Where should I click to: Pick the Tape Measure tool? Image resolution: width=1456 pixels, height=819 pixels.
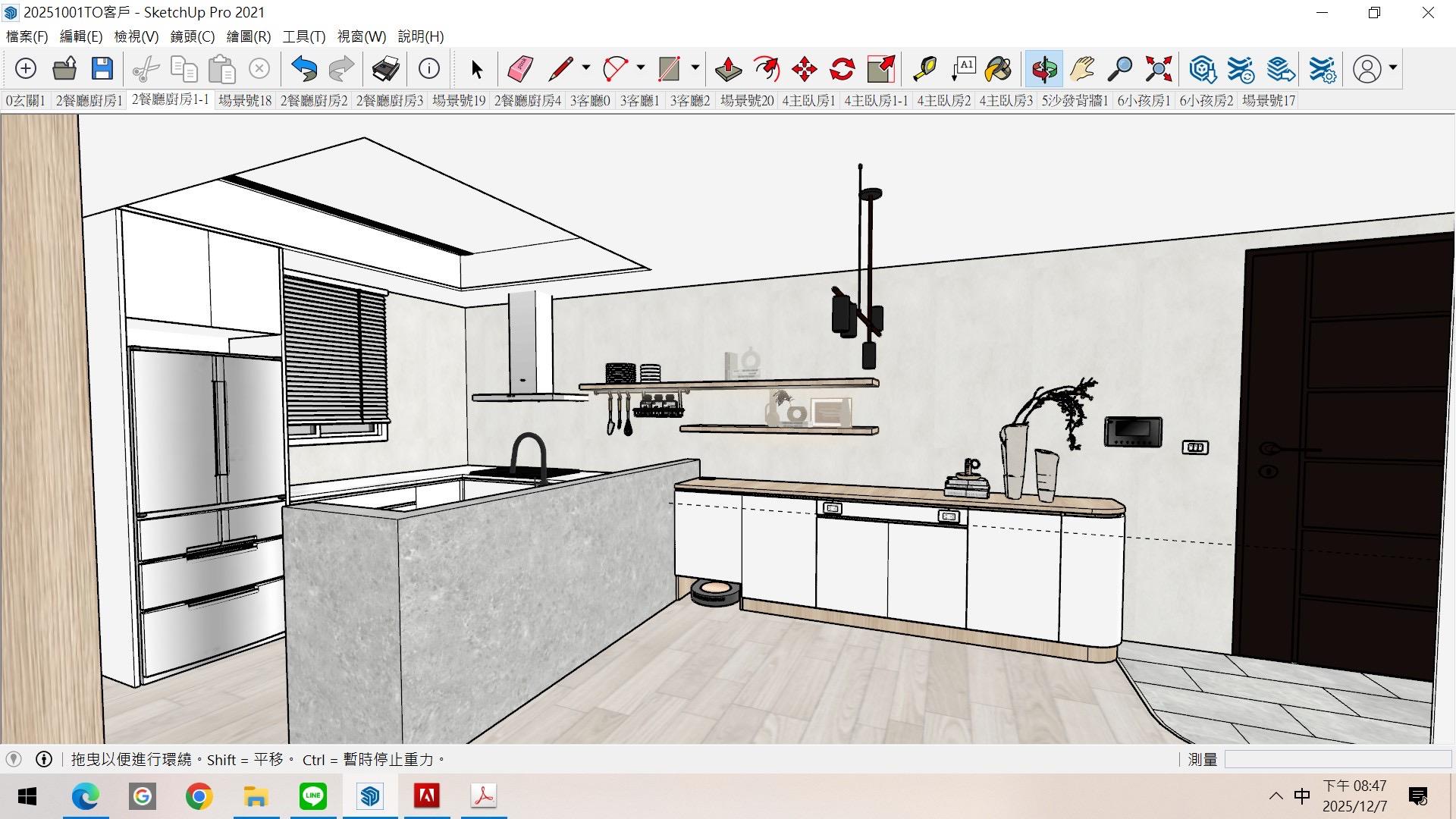tap(924, 69)
